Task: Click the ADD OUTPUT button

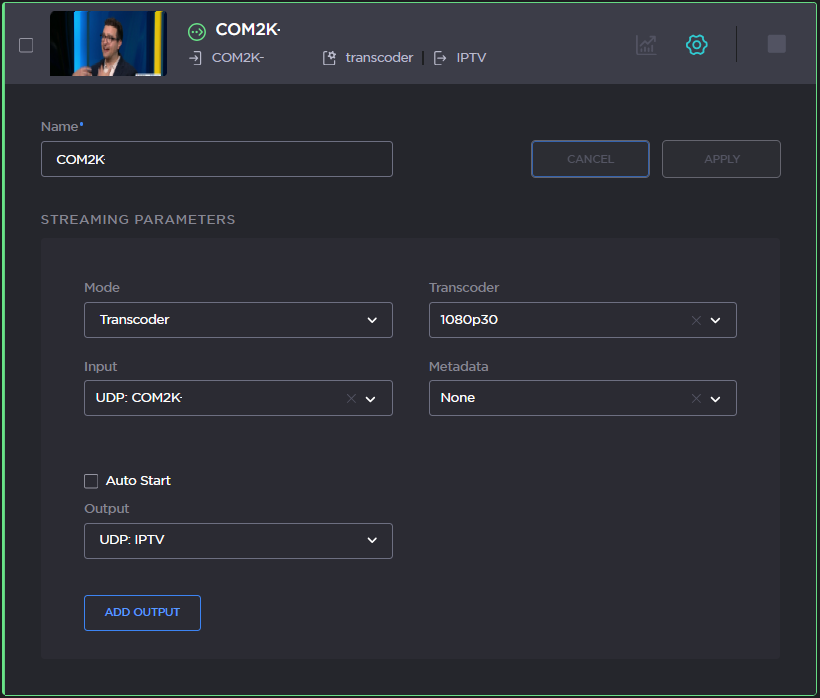Action: coord(142,613)
